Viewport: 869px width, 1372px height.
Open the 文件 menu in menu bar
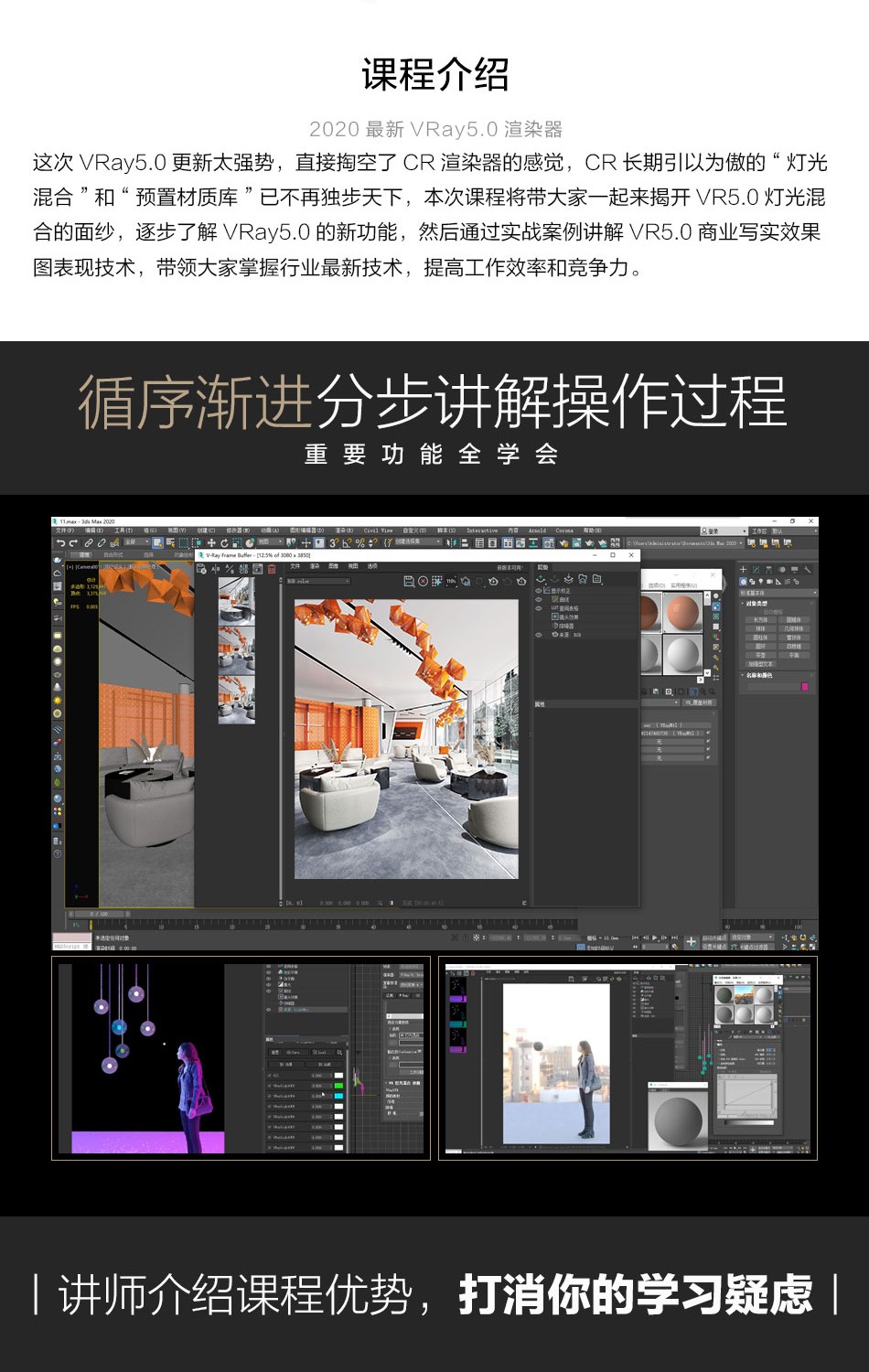tap(64, 531)
